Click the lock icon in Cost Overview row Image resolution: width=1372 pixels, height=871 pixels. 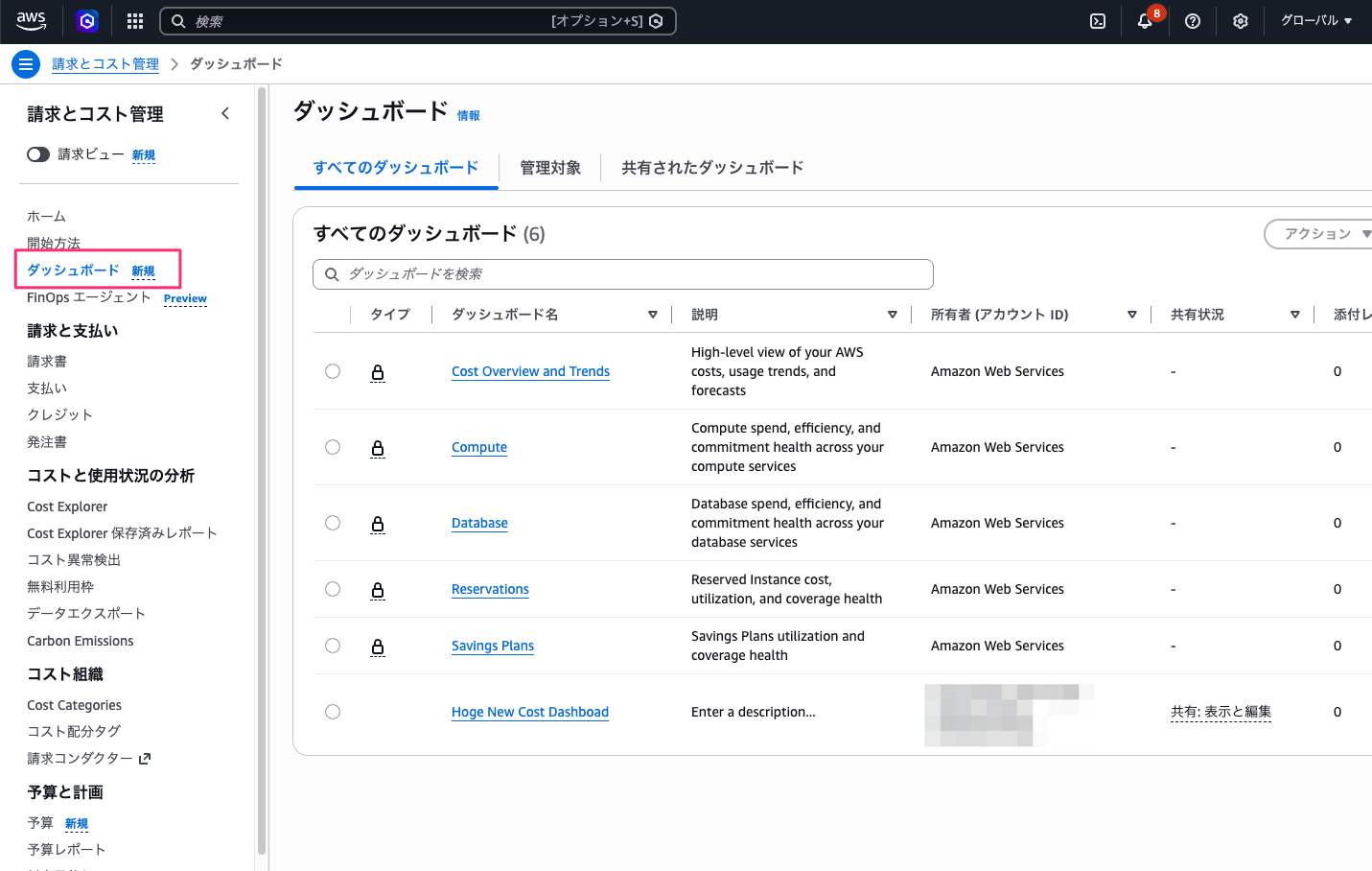coord(378,372)
